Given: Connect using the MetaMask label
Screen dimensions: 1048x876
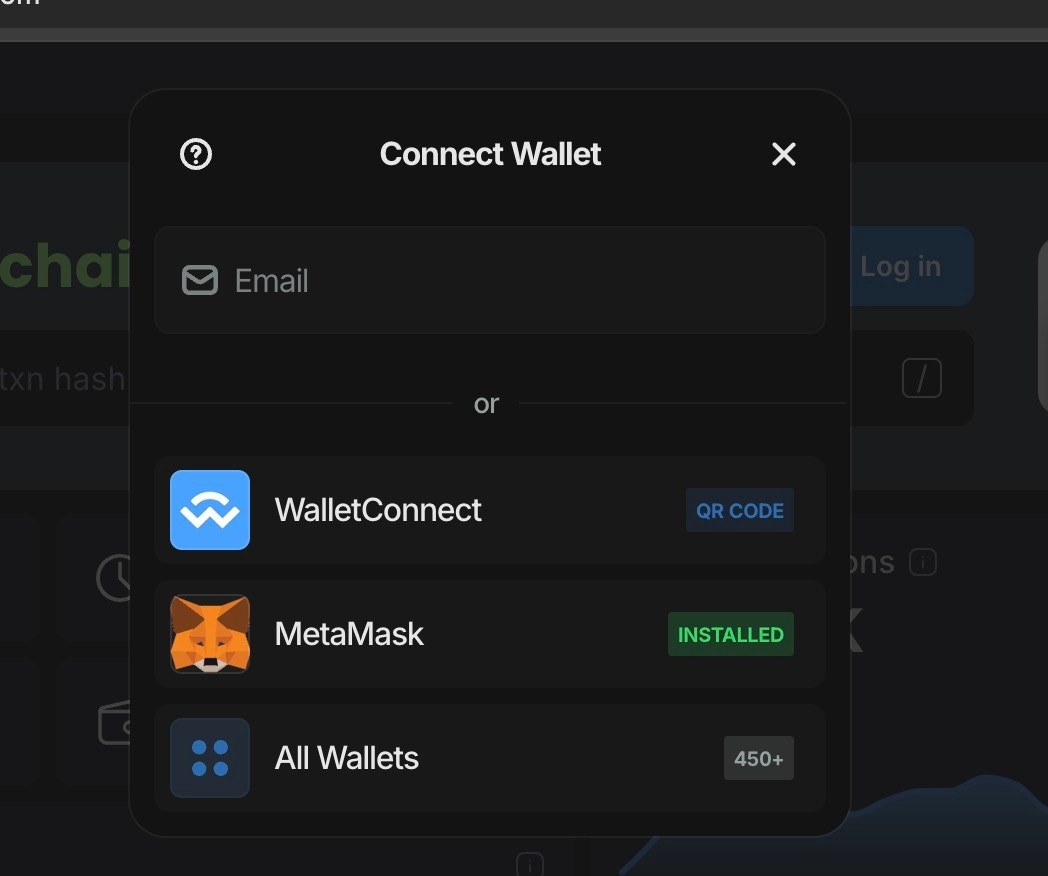Looking at the screenshot, I should pyautogui.click(x=349, y=634).
